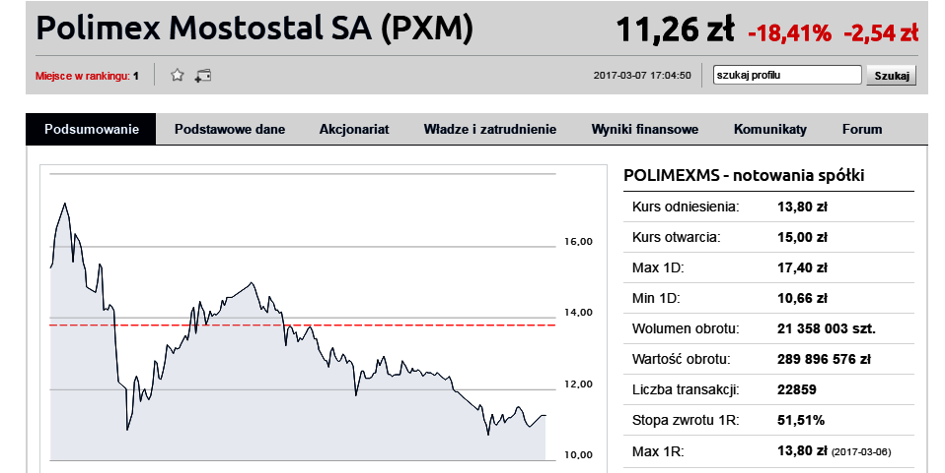Click the Max 1R date 2017-03-06
Screen dimensions: 945x473
click(x=861, y=452)
